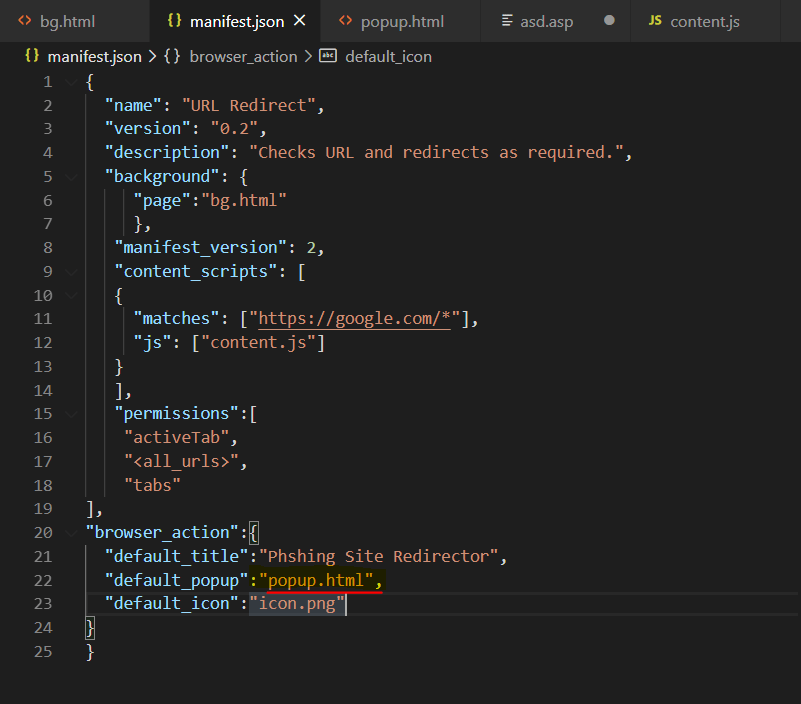The height and width of the screenshot is (704, 801).
Task: Switch to the popup.html tab
Action: [x=402, y=21]
